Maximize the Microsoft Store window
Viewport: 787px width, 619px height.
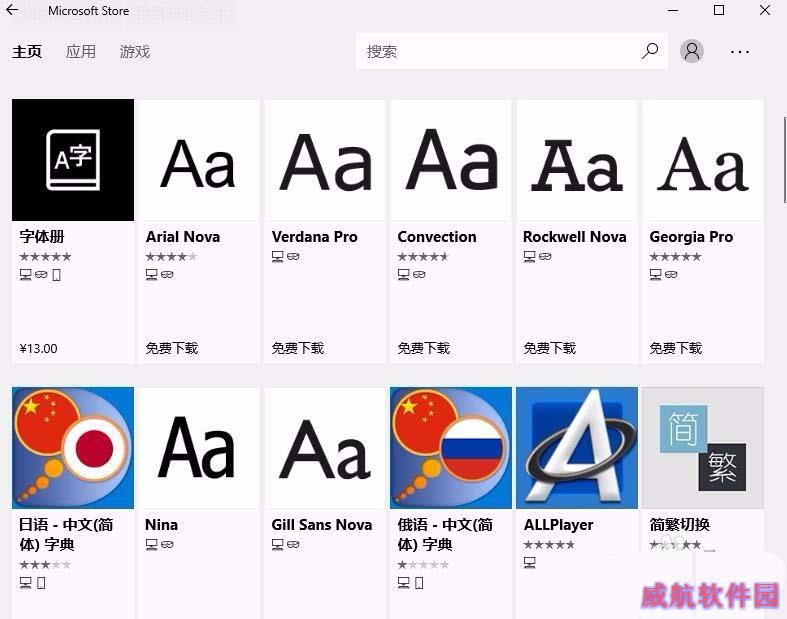719,10
